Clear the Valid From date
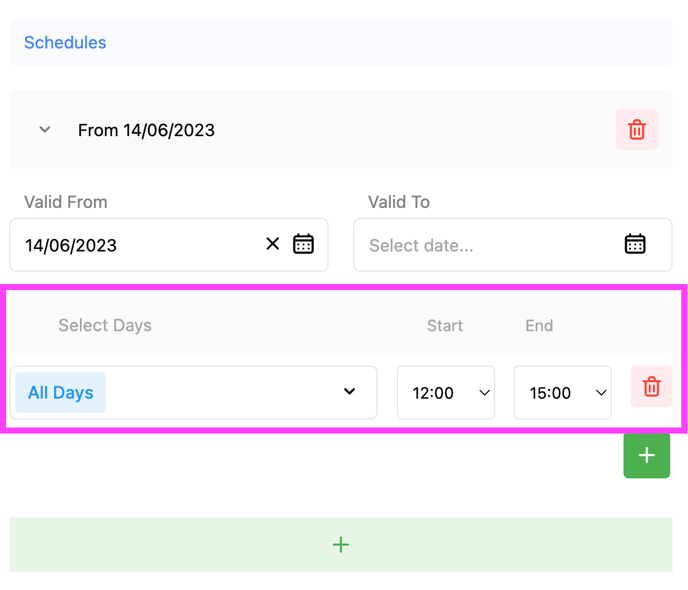Image resolution: width=688 pixels, height=590 pixels. [272, 244]
